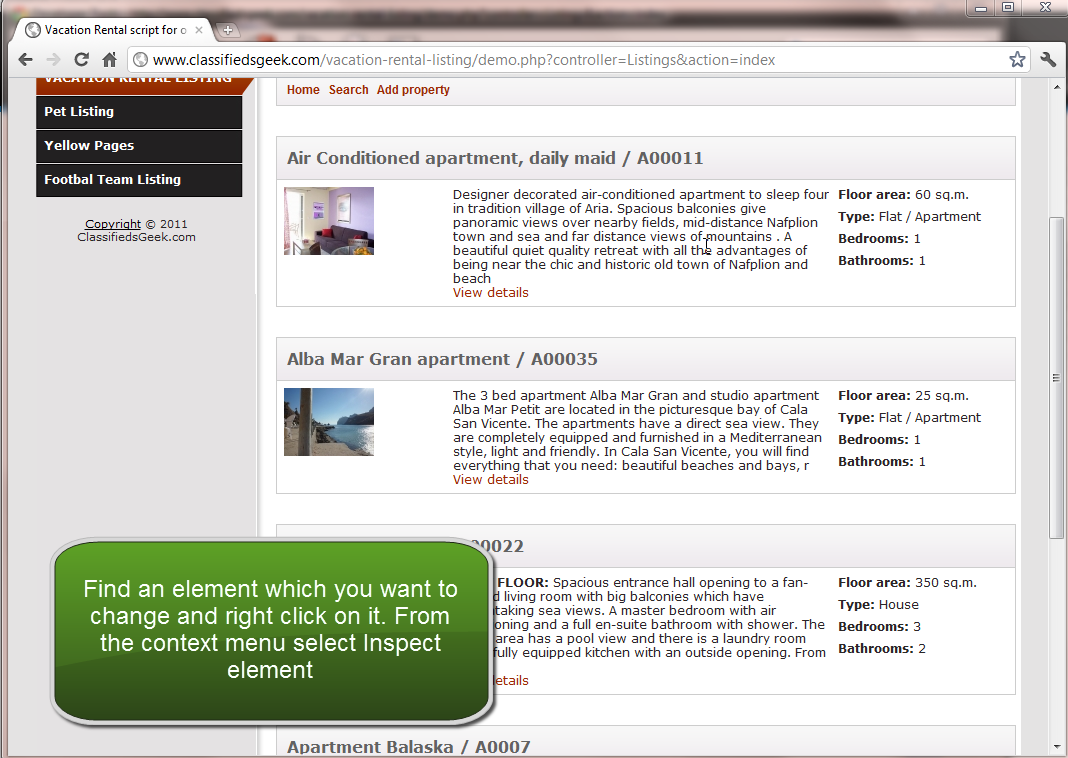The image size is (1068, 758).
Task: Click the page scrollbar up arrow
Action: pyautogui.click(x=1056, y=87)
